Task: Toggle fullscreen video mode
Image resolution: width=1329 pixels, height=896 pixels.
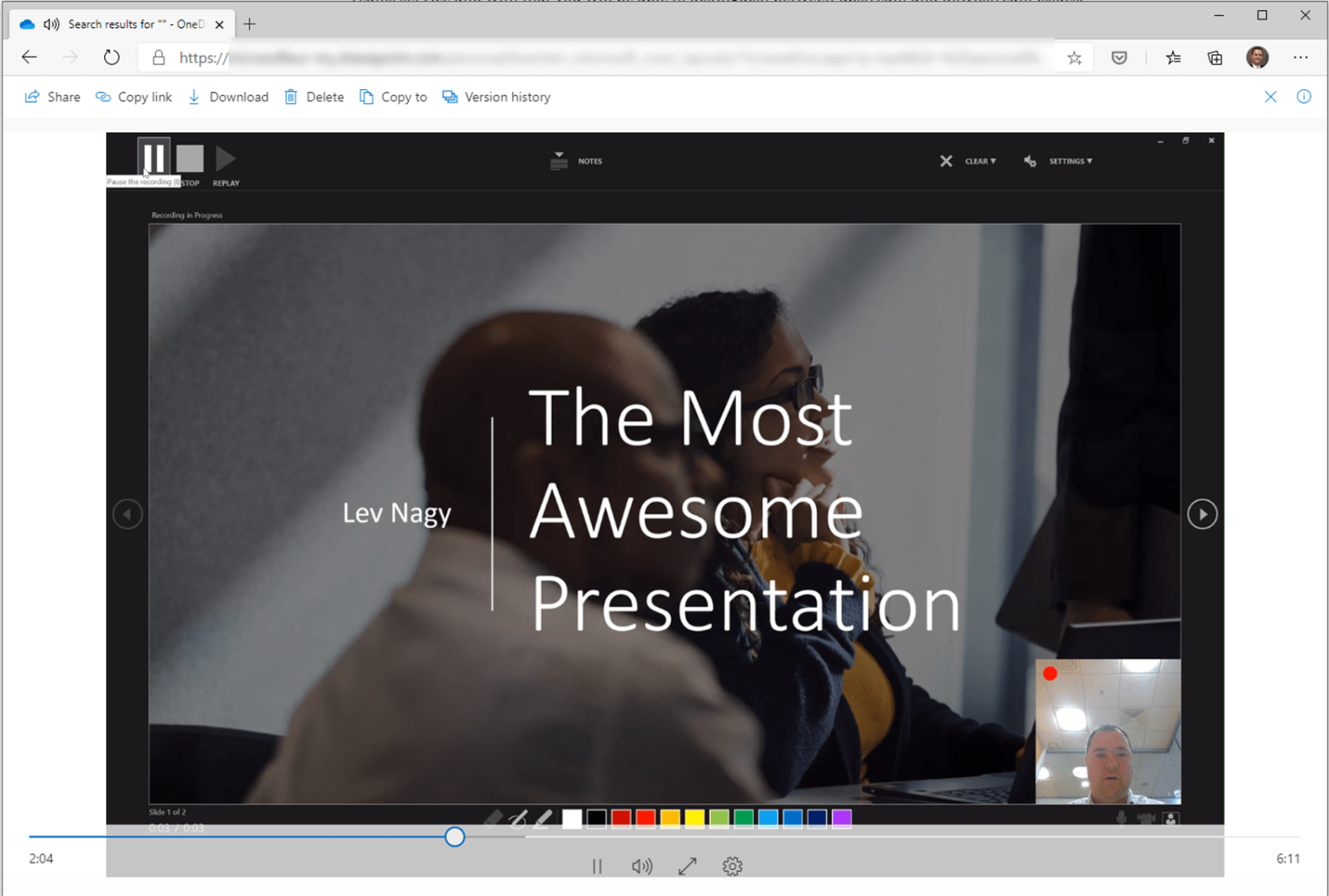Action: [x=687, y=865]
